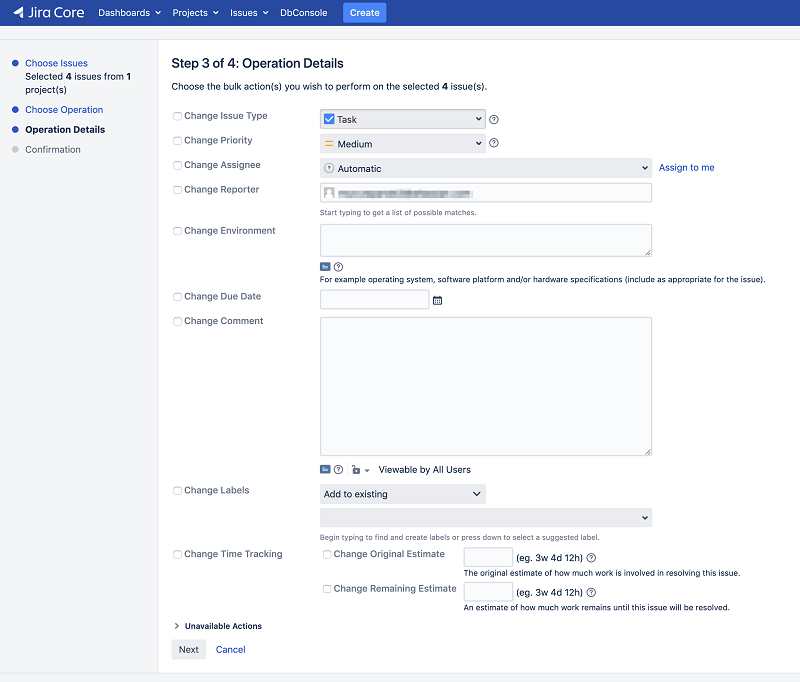Open the comment visibility lock icon
This screenshot has width=800, height=682.
(x=357, y=470)
